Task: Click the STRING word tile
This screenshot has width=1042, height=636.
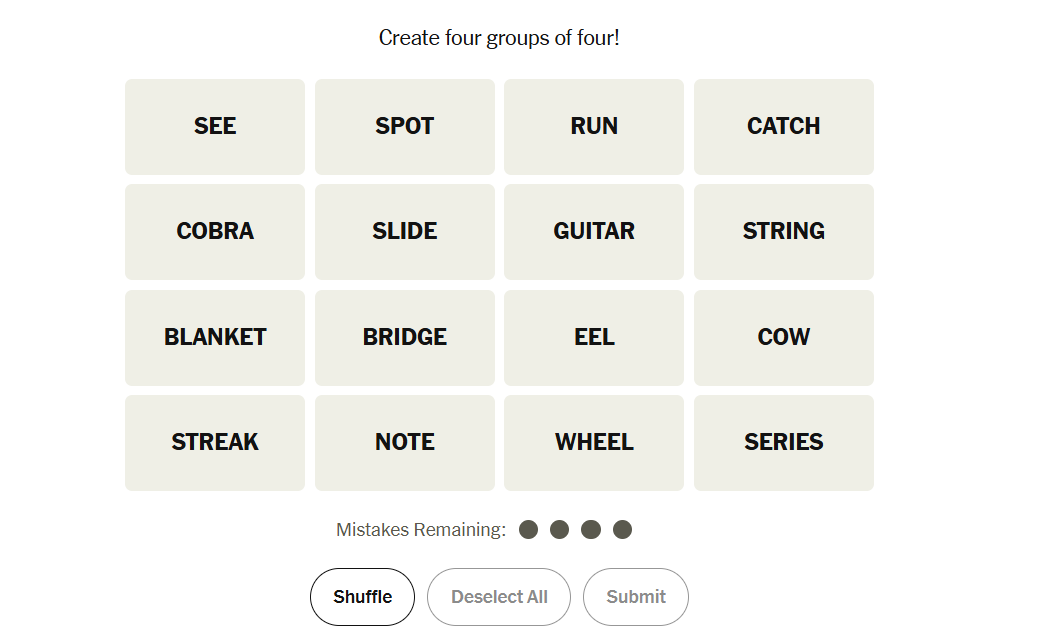Action: [784, 232]
